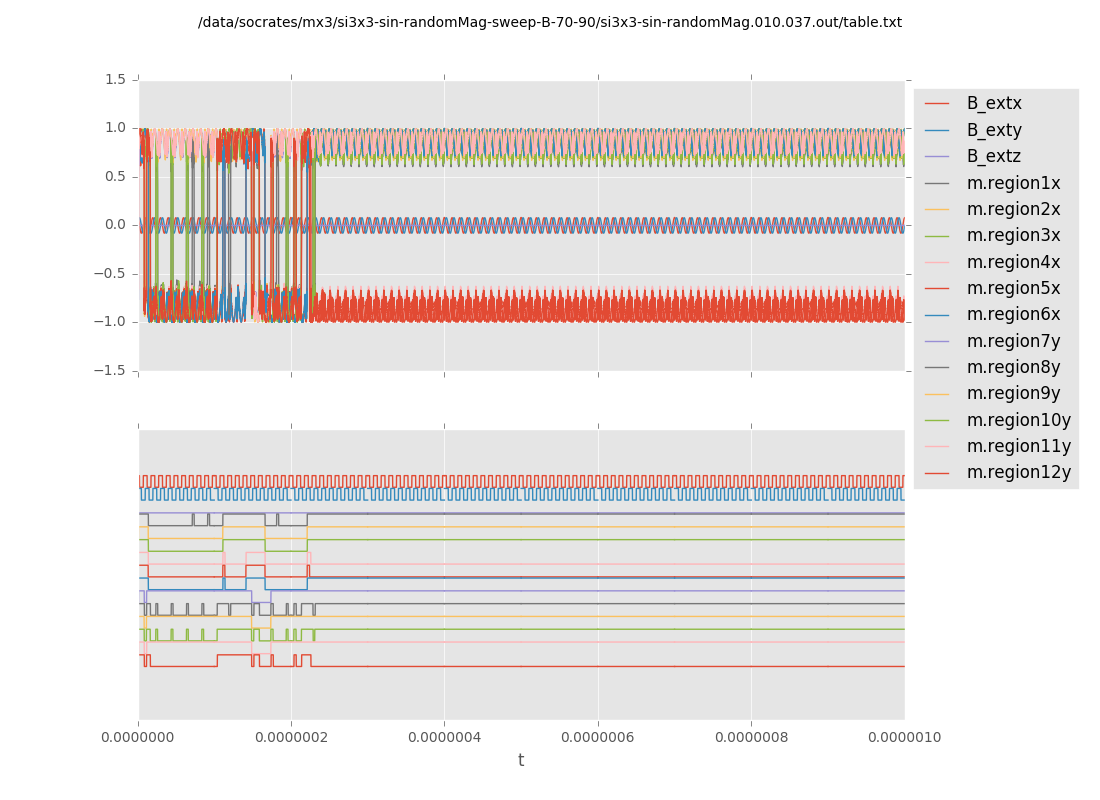Select the m.region10y legend entry
The height and width of the screenshot is (800, 1100).
point(1018,420)
